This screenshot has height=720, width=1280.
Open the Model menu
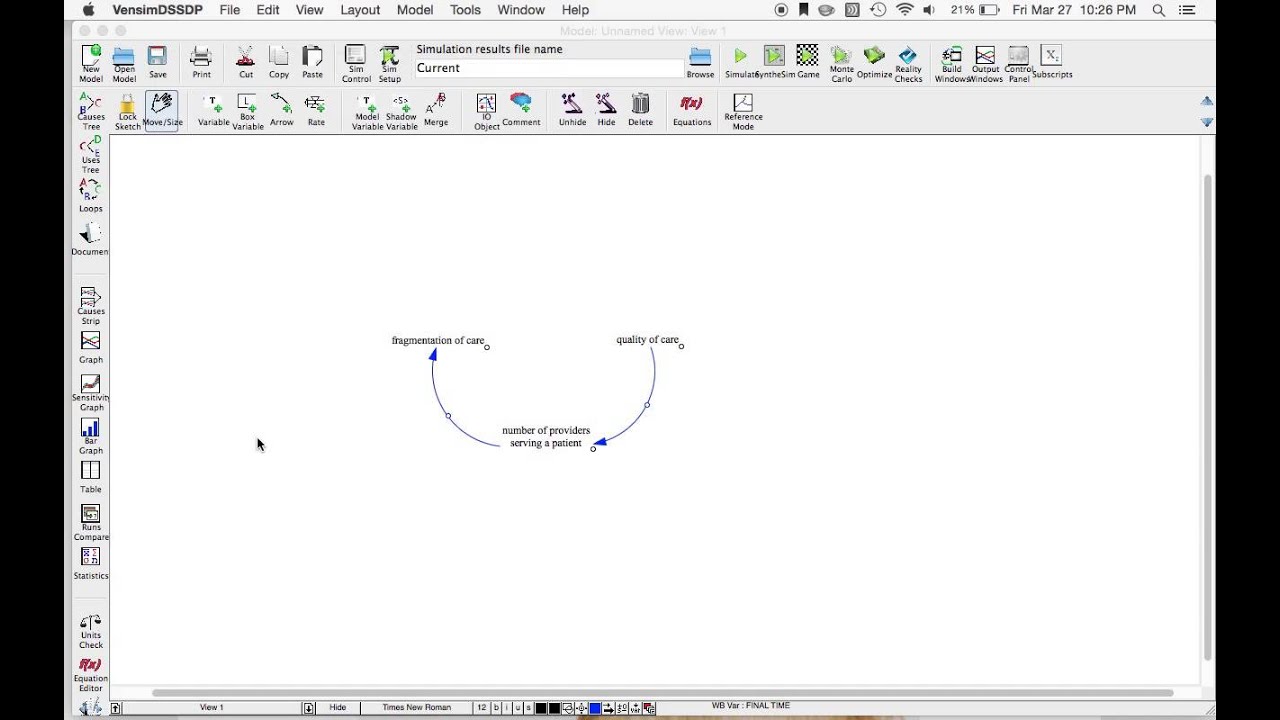tap(415, 10)
